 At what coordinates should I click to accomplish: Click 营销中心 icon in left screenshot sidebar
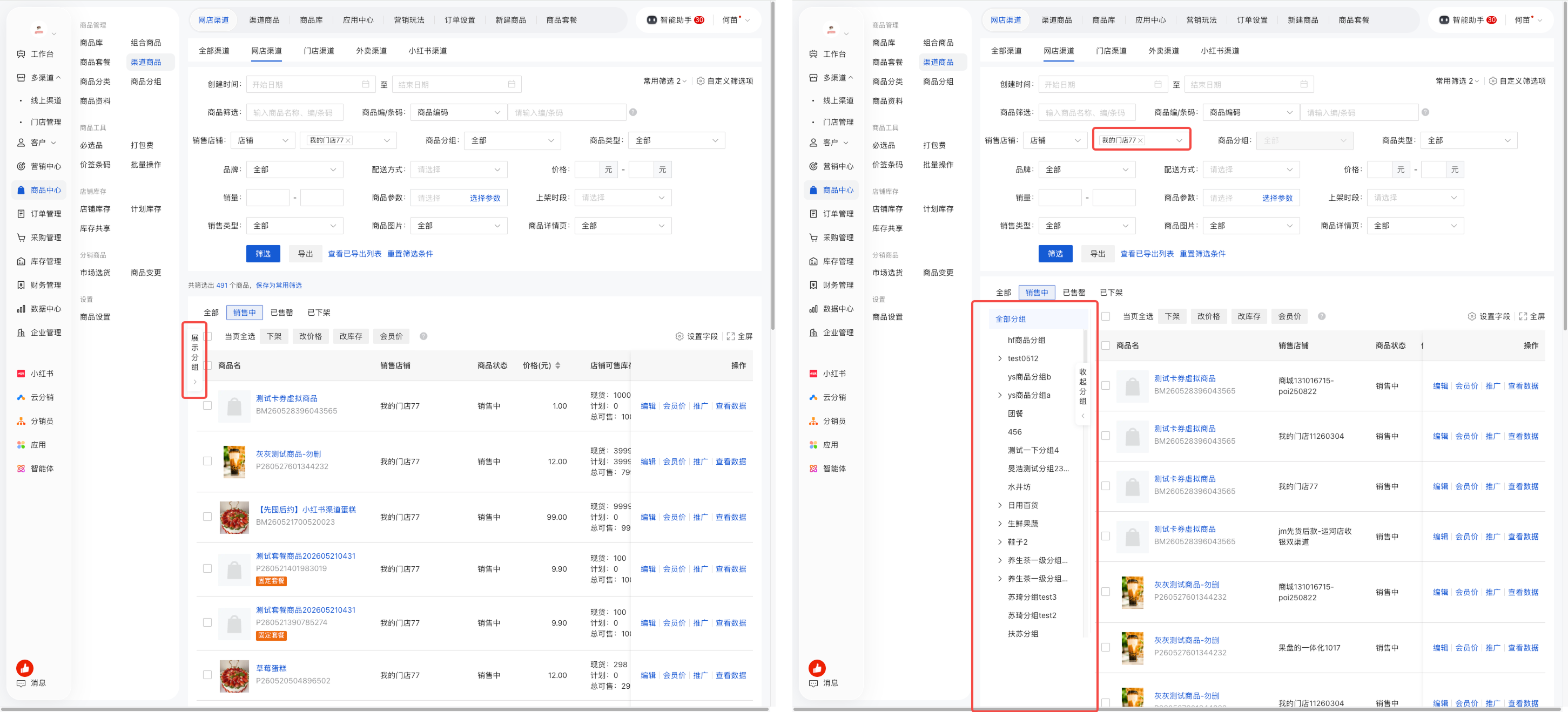coord(21,166)
